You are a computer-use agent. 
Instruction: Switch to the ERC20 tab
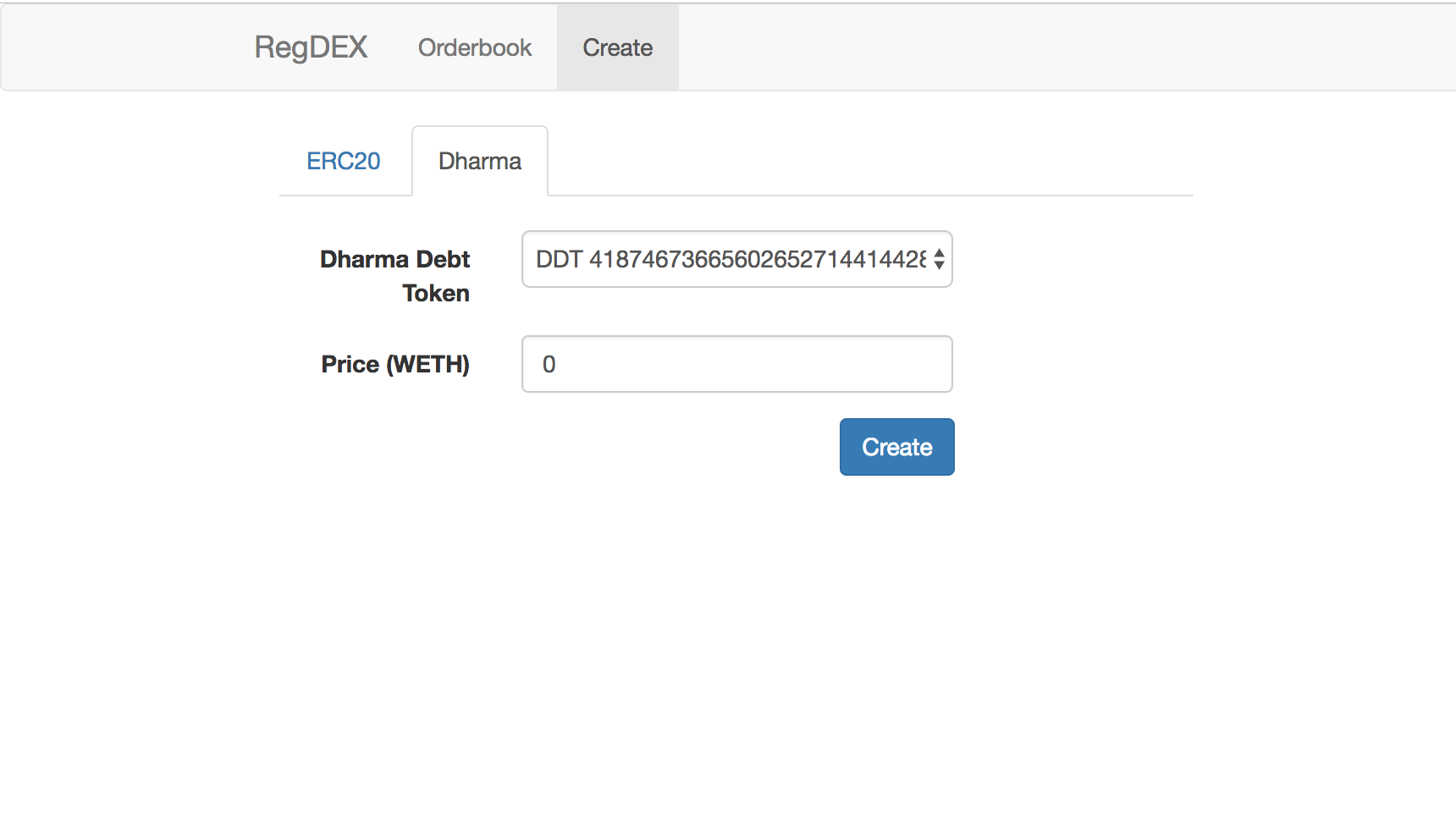click(344, 161)
